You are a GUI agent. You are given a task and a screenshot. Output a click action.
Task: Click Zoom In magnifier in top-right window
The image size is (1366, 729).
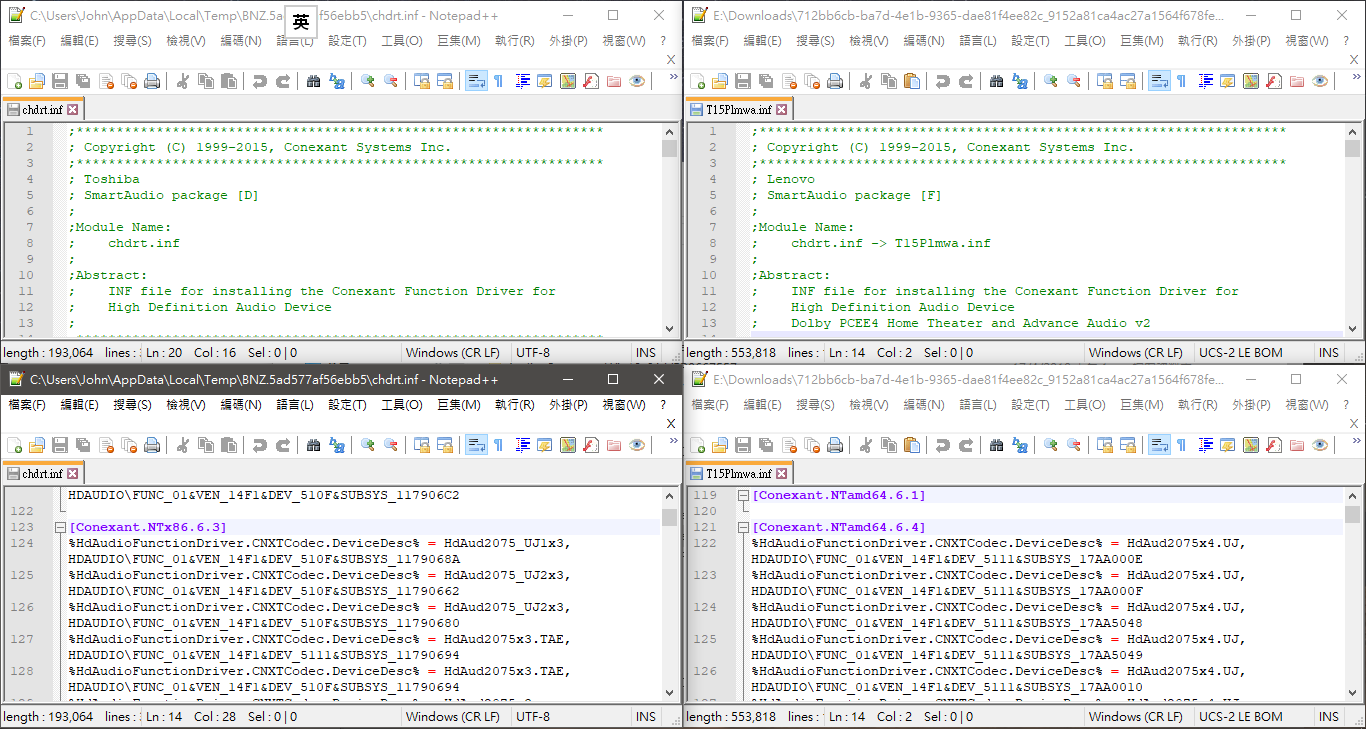pos(1051,81)
